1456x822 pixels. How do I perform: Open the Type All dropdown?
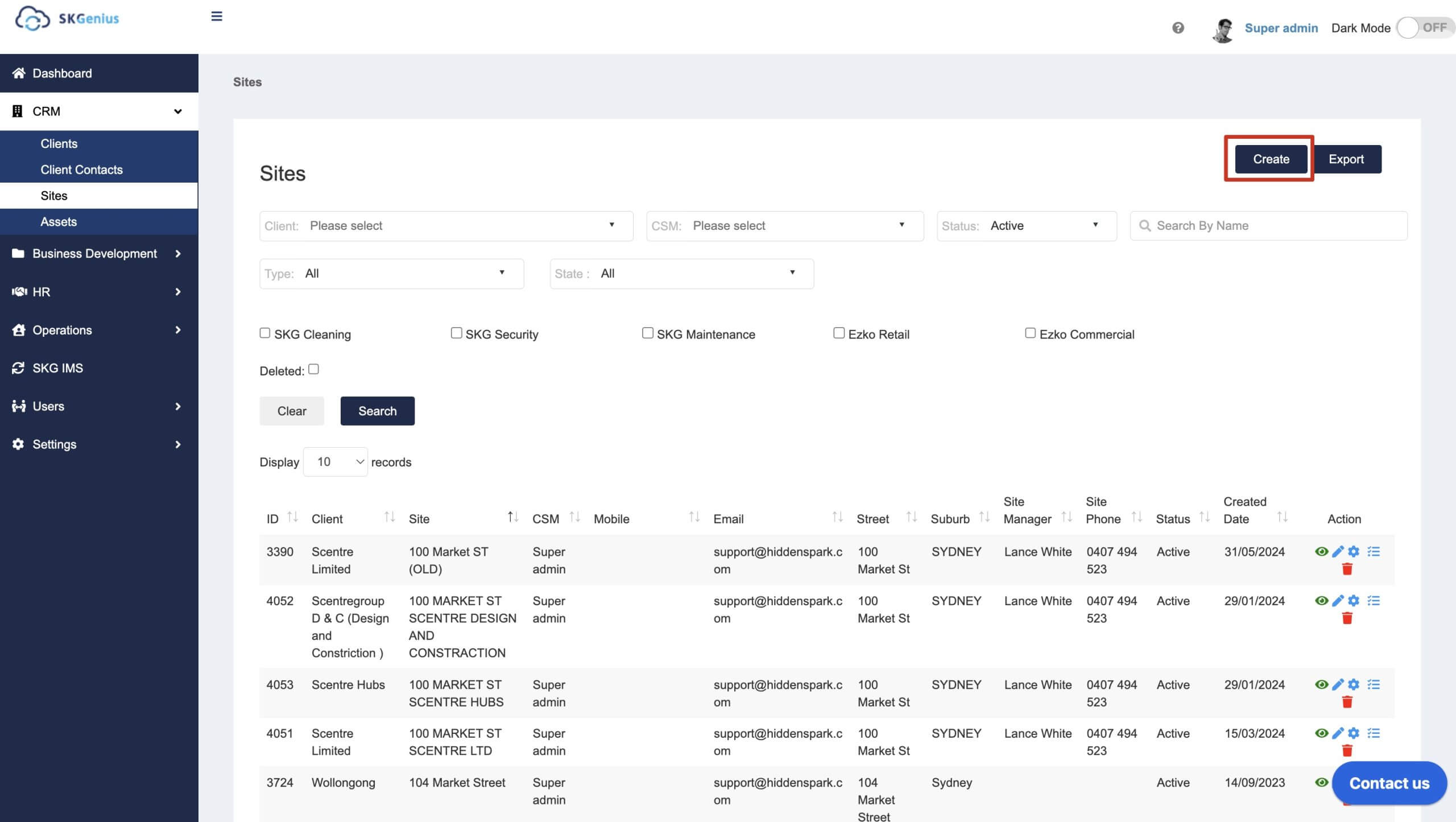click(x=391, y=274)
